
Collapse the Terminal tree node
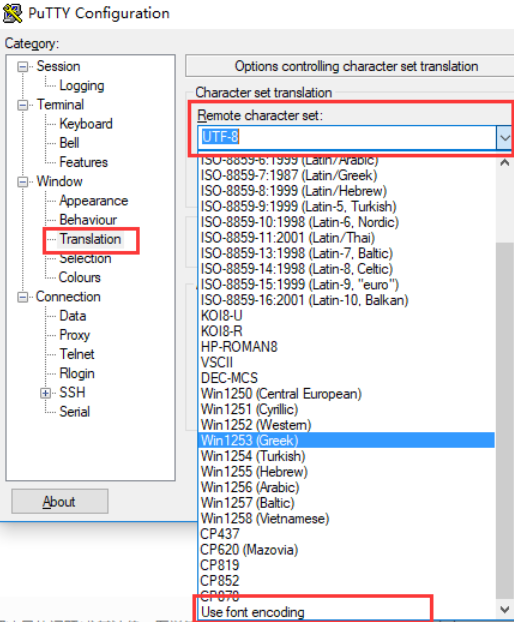tap(23, 105)
